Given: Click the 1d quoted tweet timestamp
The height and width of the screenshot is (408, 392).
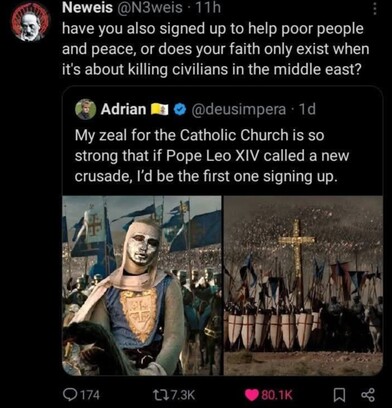Looking at the screenshot, I should coord(307,109).
